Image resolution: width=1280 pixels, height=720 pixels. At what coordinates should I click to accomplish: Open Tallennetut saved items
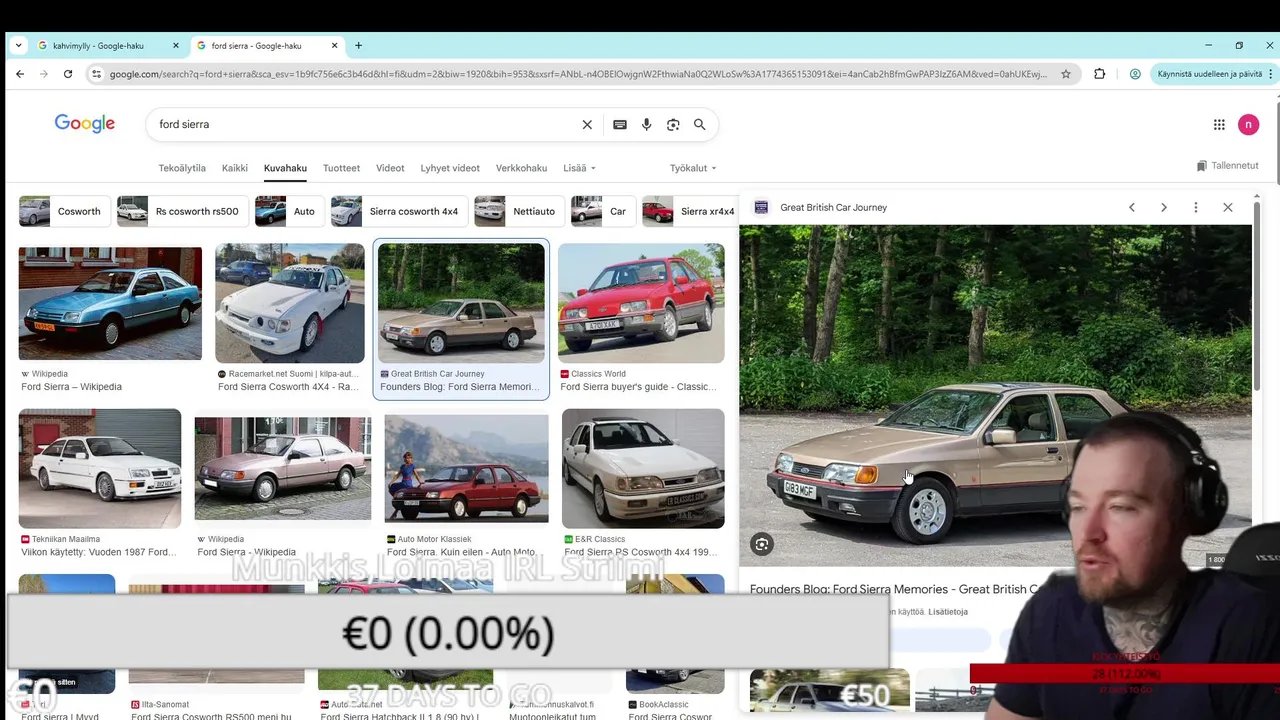(x=1228, y=166)
